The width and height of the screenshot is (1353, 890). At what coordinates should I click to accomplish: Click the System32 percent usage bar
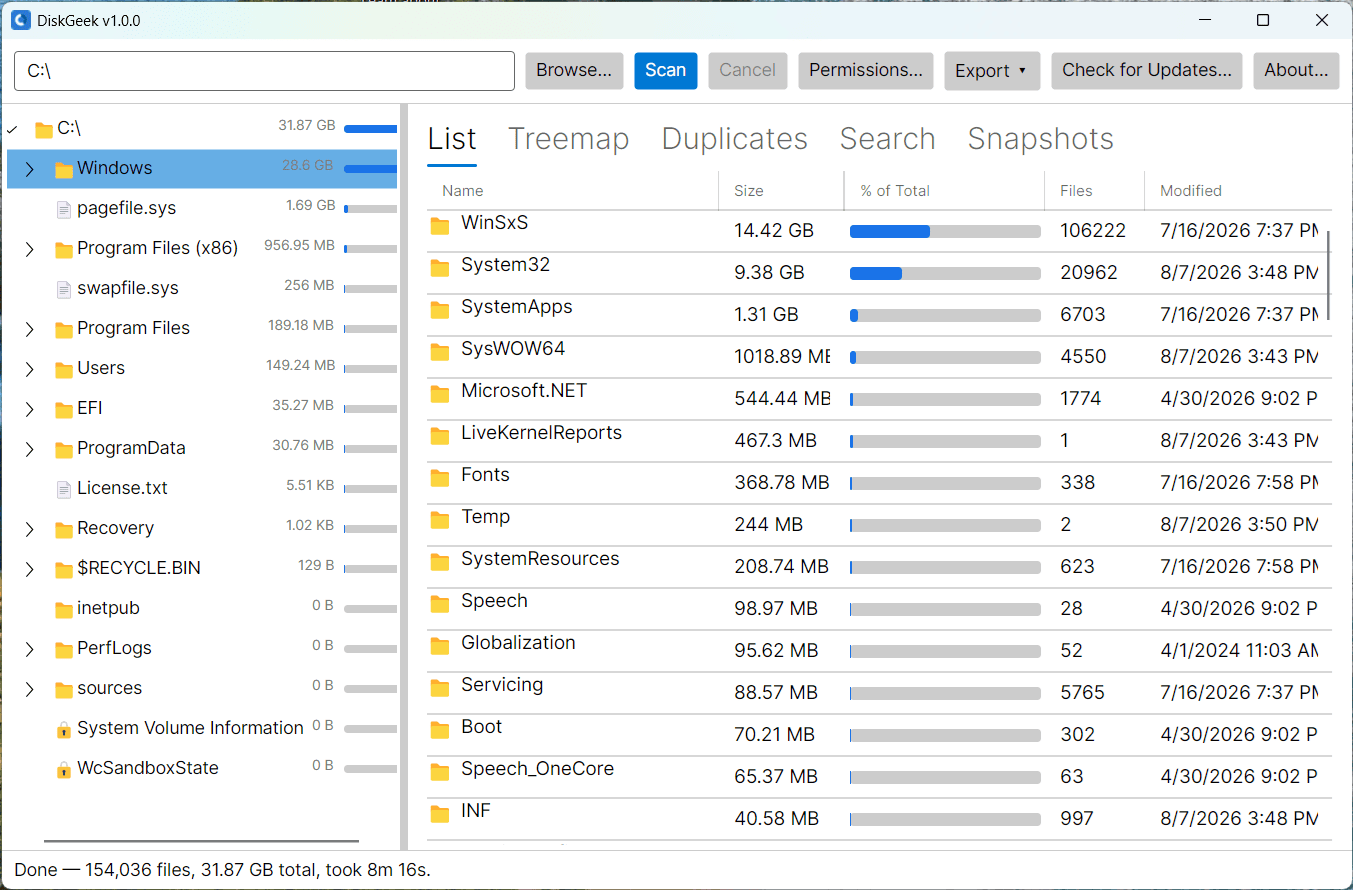(x=945, y=273)
